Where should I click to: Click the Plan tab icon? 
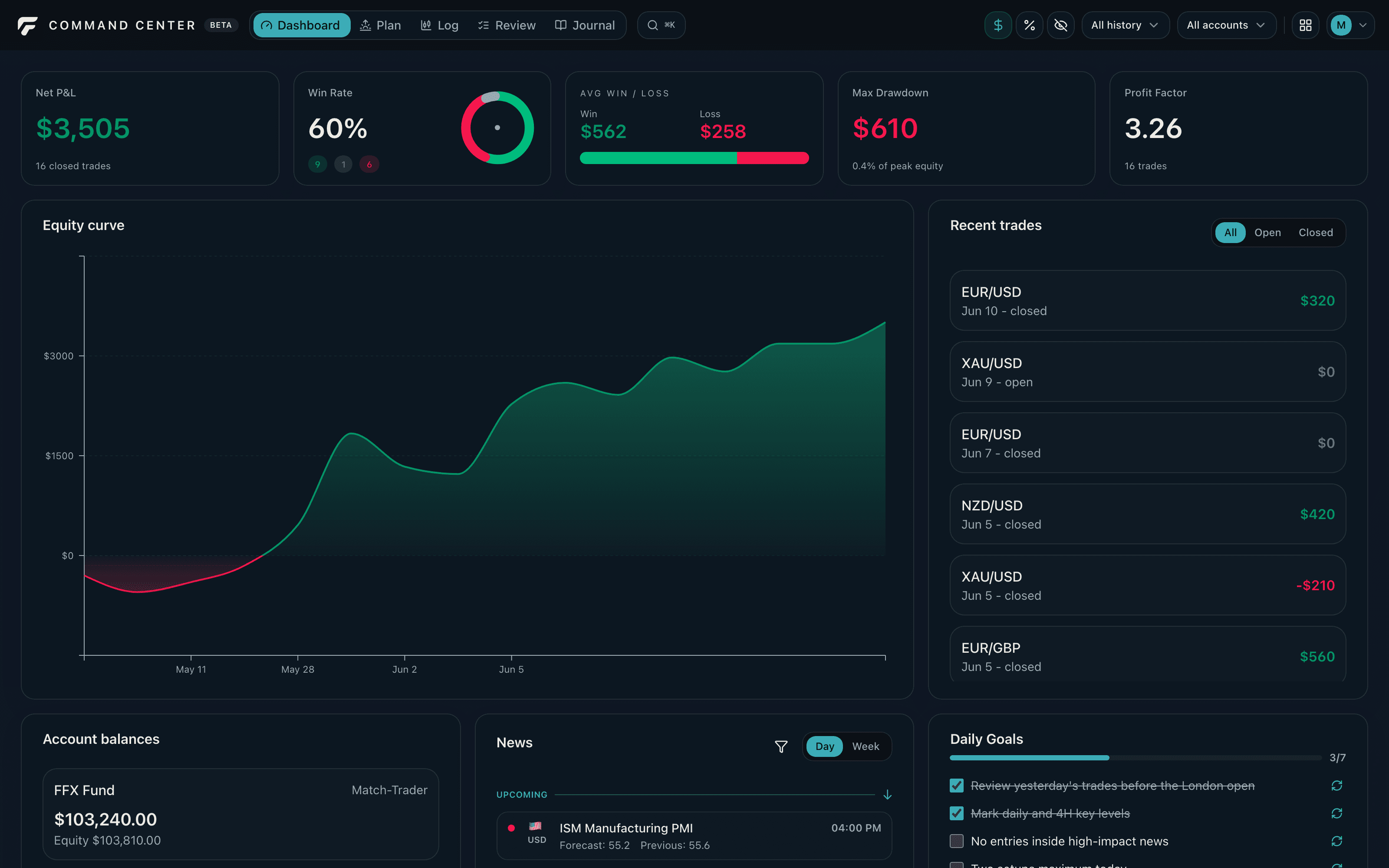point(365,25)
